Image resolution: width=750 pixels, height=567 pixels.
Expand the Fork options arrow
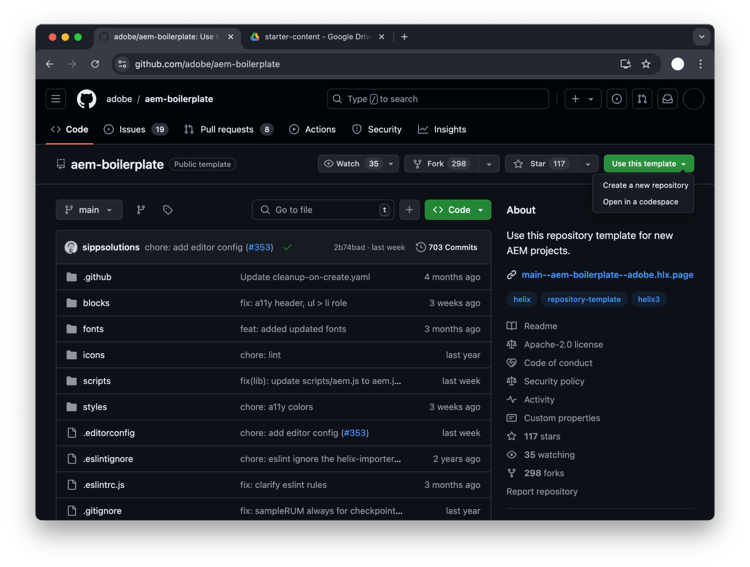(x=489, y=164)
